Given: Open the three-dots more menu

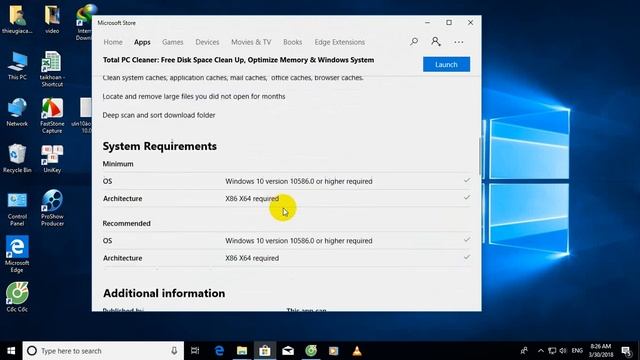Looking at the screenshot, I should 458,42.
